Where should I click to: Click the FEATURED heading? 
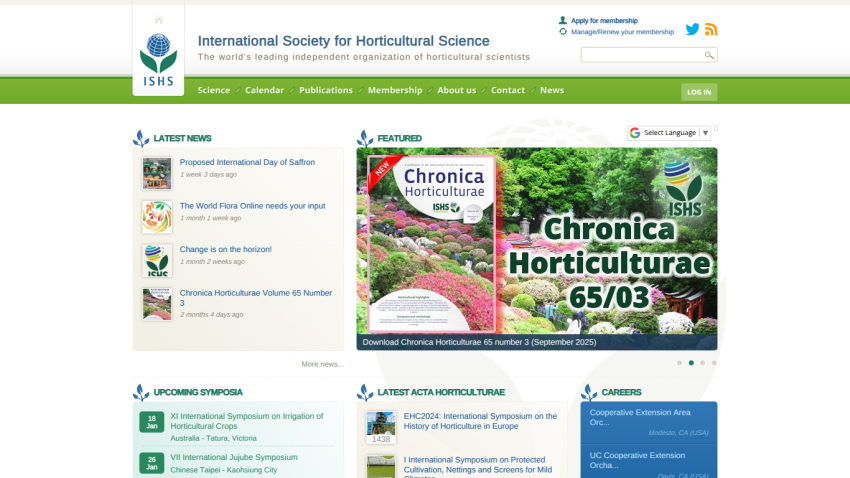tap(400, 138)
